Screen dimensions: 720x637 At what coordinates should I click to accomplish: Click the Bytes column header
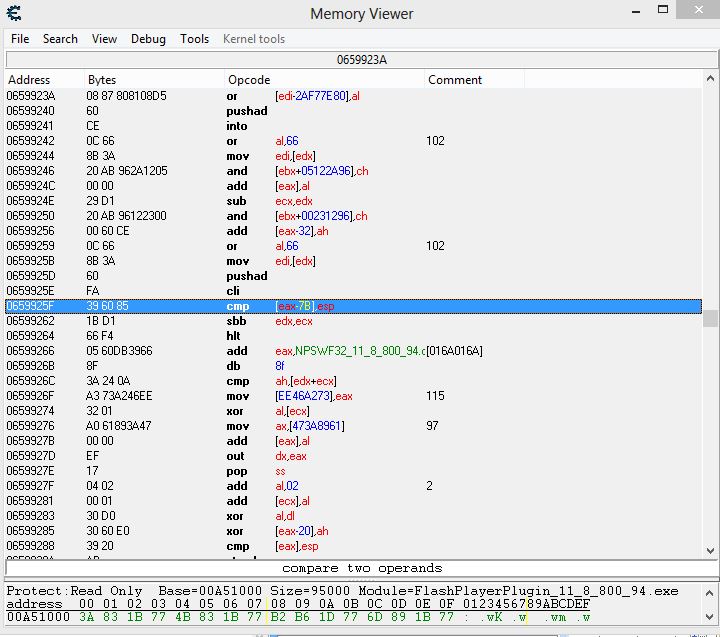(102, 80)
